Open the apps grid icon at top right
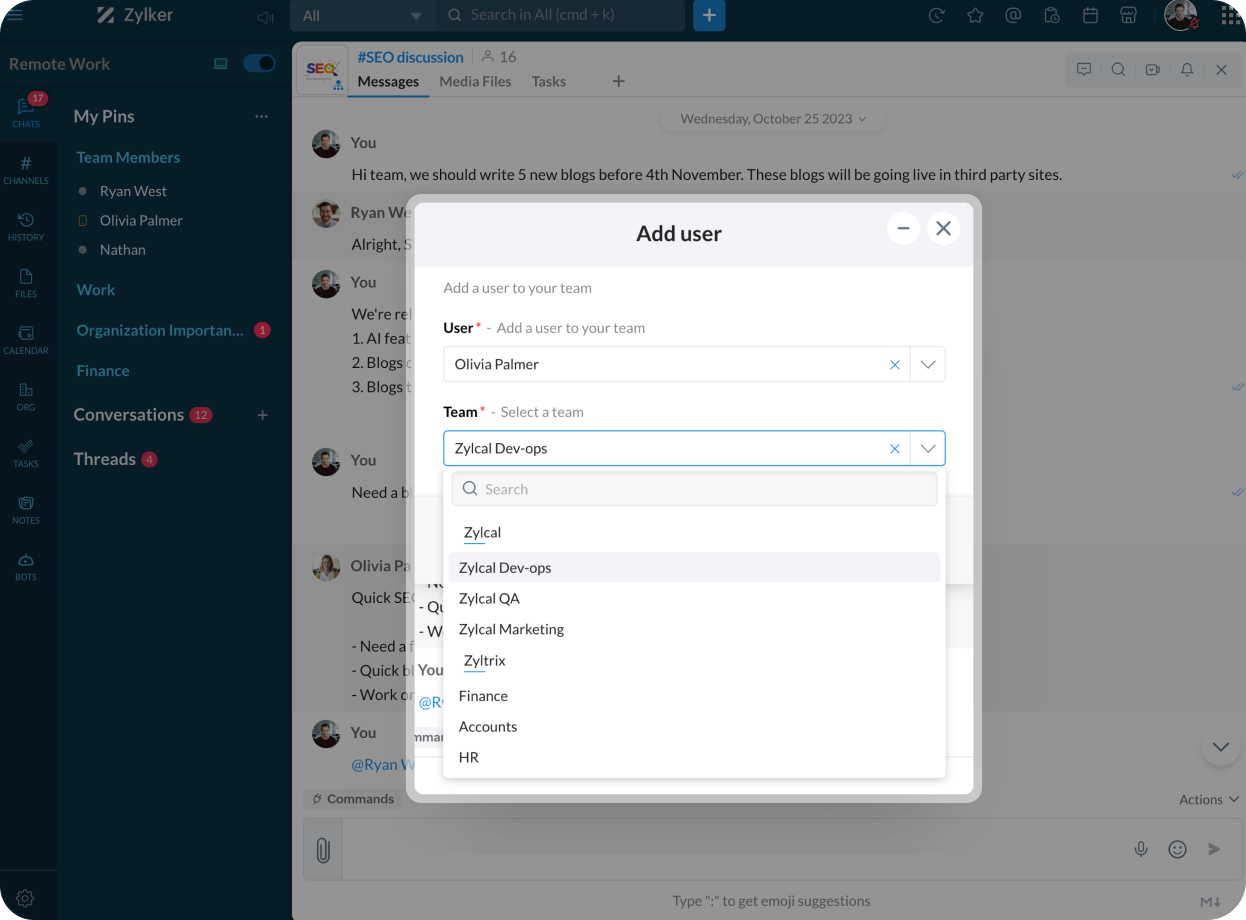 (x=1231, y=16)
